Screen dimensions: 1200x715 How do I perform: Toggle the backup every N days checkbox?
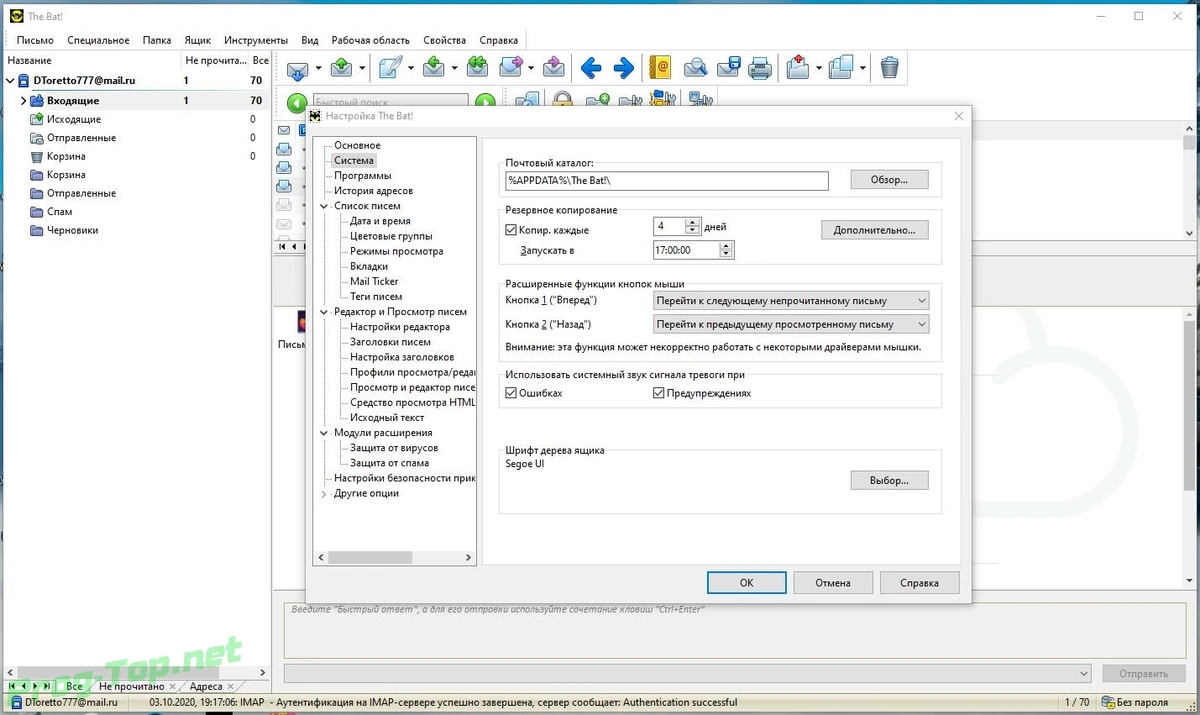(512, 230)
